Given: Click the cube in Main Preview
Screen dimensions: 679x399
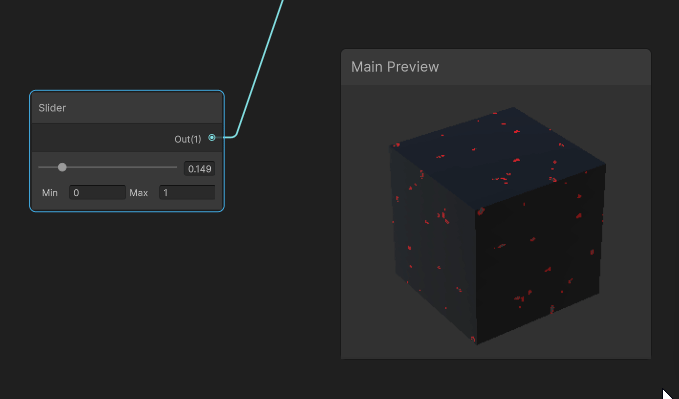Looking at the screenshot, I should (x=497, y=225).
